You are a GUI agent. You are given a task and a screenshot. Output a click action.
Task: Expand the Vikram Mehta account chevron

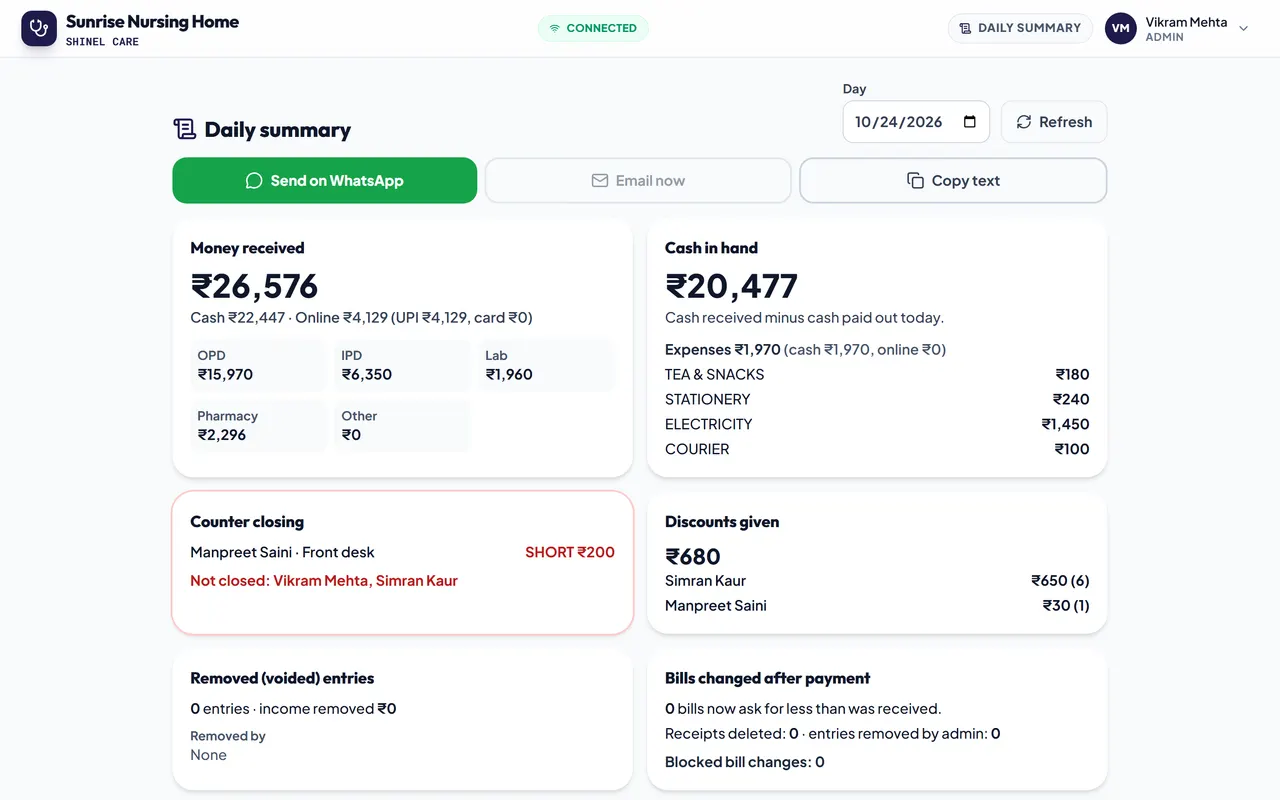click(x=1244, y=28)
